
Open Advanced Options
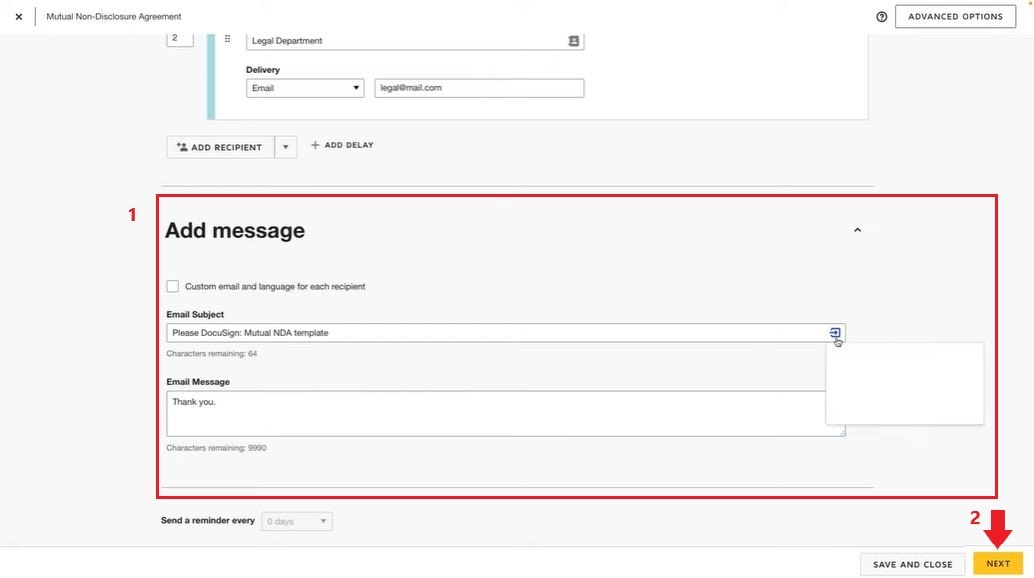click(x=955, y=17)
